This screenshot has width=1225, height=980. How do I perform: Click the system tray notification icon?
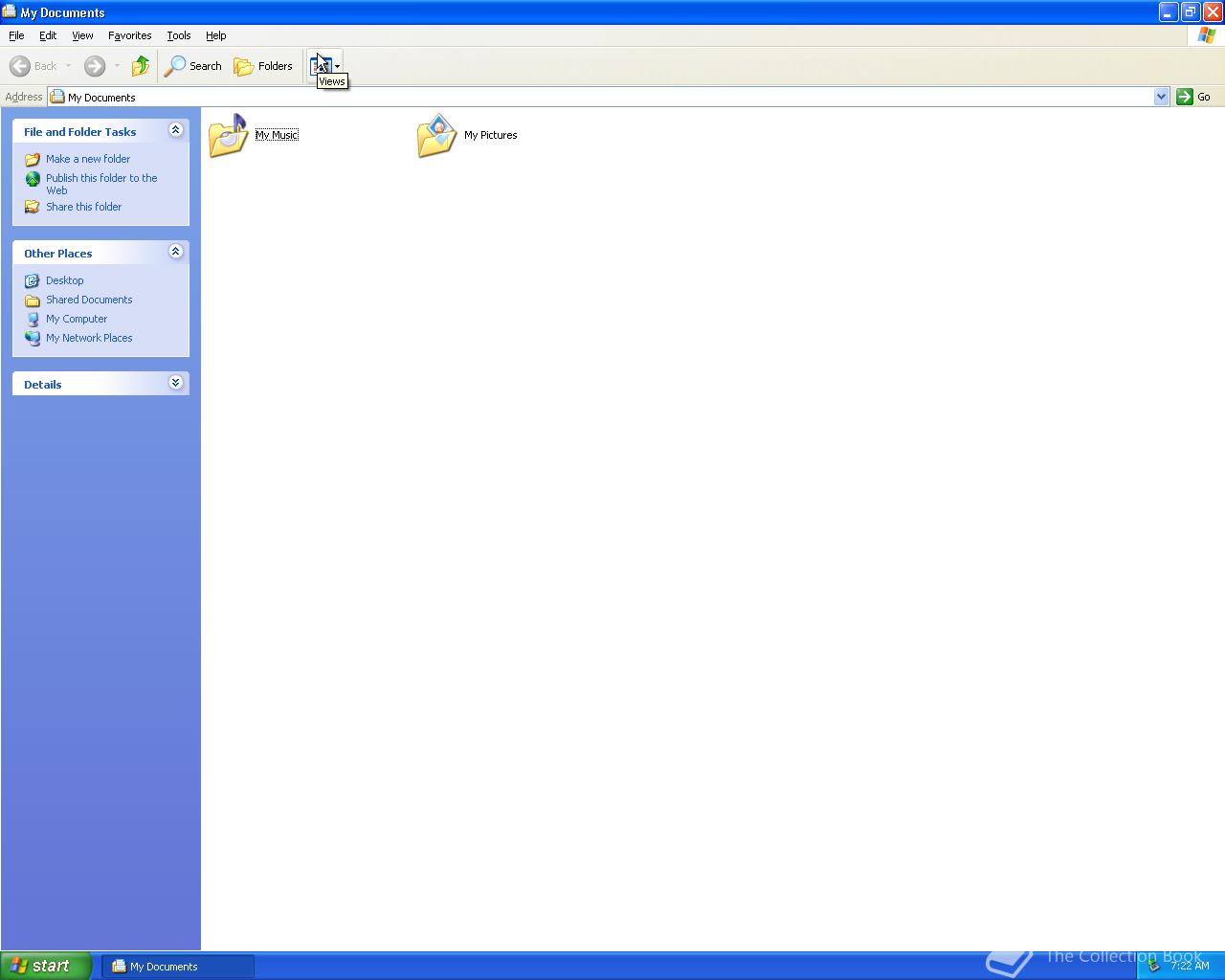point(1154,966)
